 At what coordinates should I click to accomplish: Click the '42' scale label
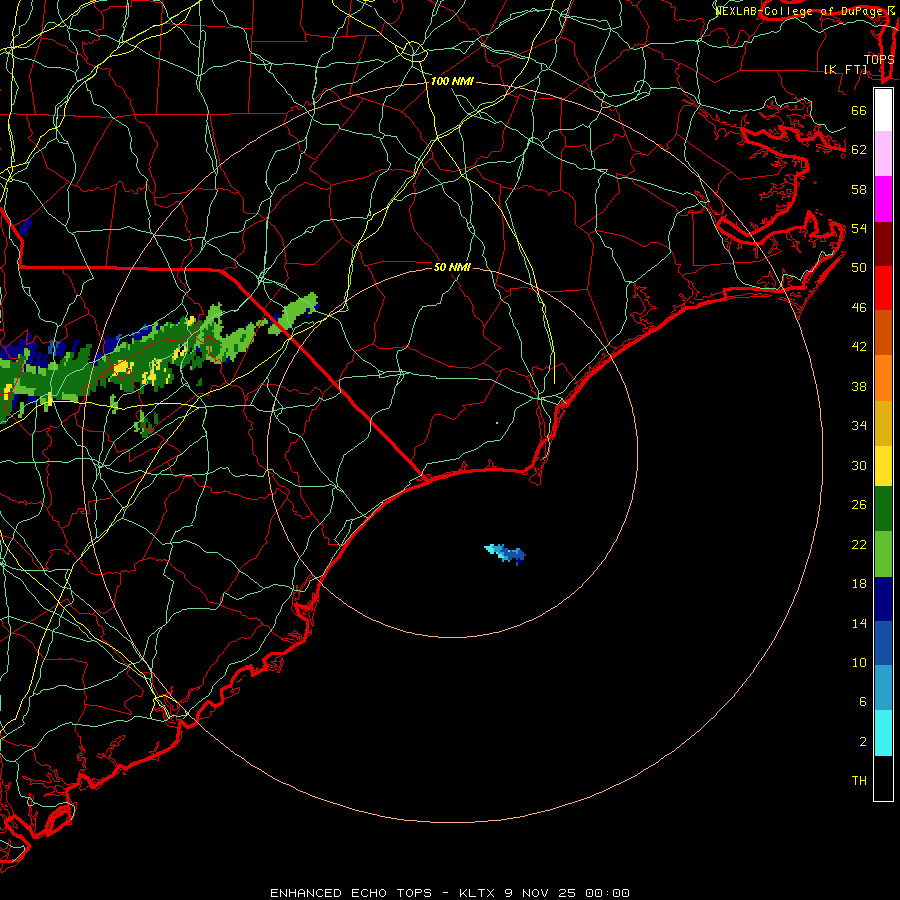[x=859, y=347]
